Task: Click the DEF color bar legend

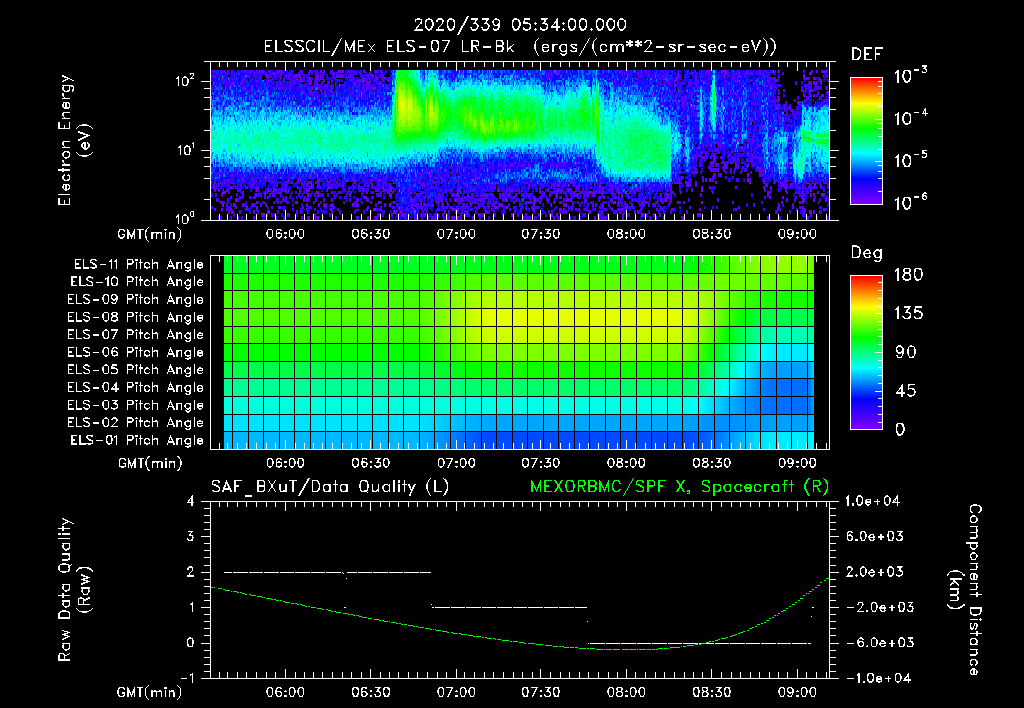Action: pos(866,140)
